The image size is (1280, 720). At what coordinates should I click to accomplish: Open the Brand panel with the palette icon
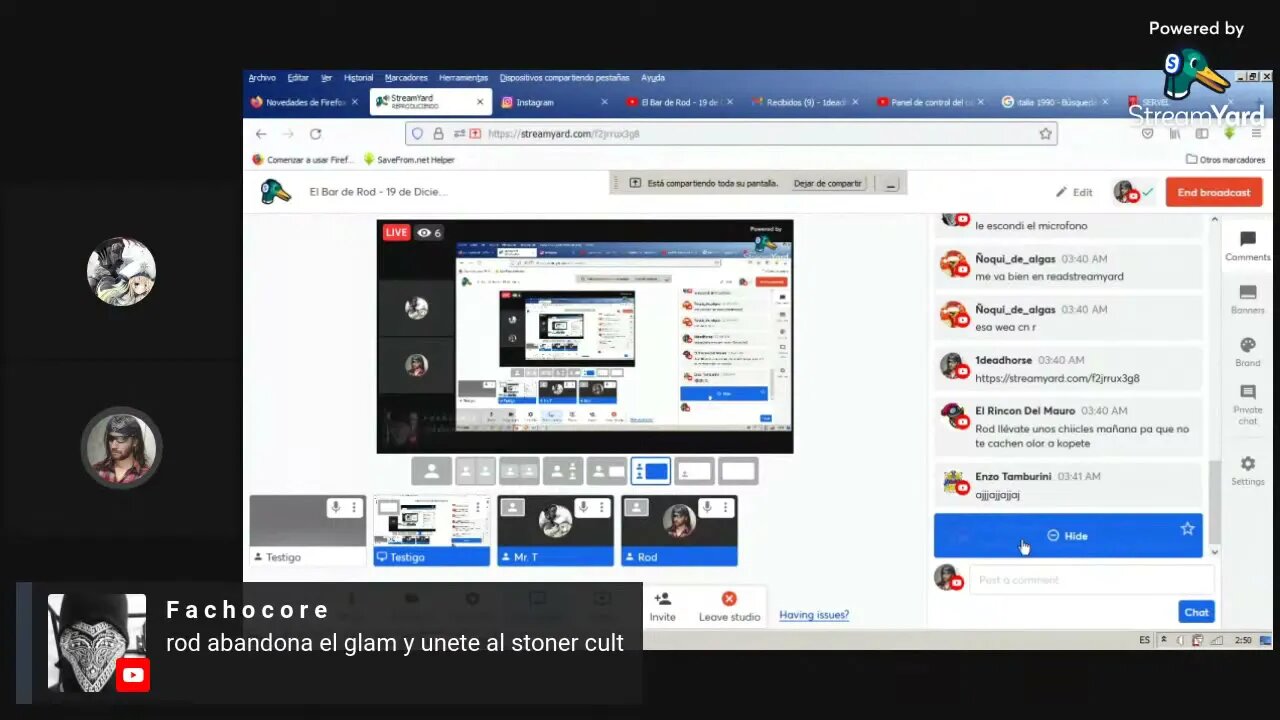coord(1247,352)
